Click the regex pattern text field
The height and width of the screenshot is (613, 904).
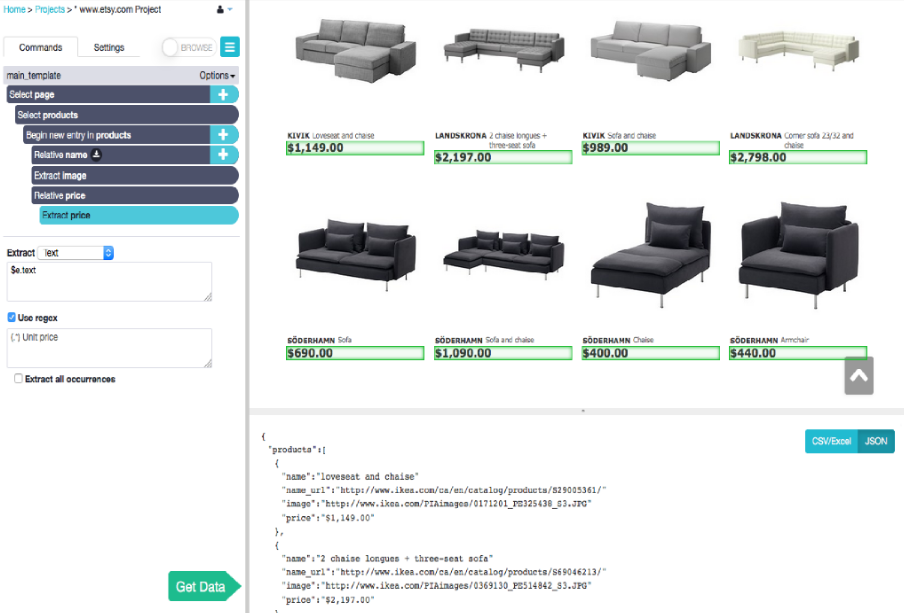[x=109, y=347]
